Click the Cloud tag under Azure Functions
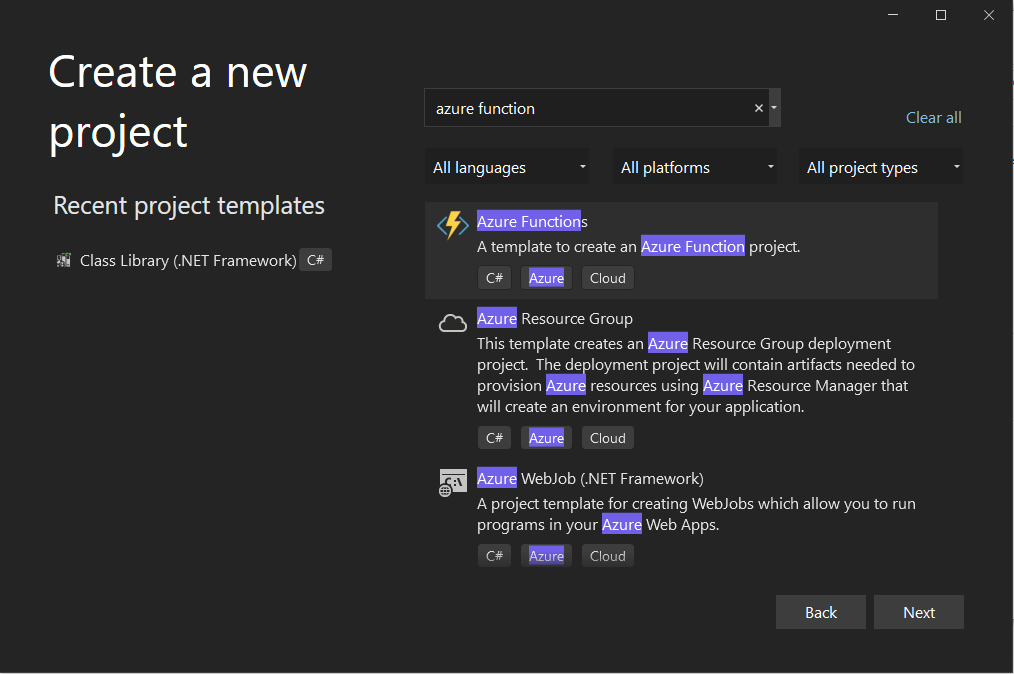Image resolution: width=1014 pixels, height=674 pixels. click(x=608, y=278)
